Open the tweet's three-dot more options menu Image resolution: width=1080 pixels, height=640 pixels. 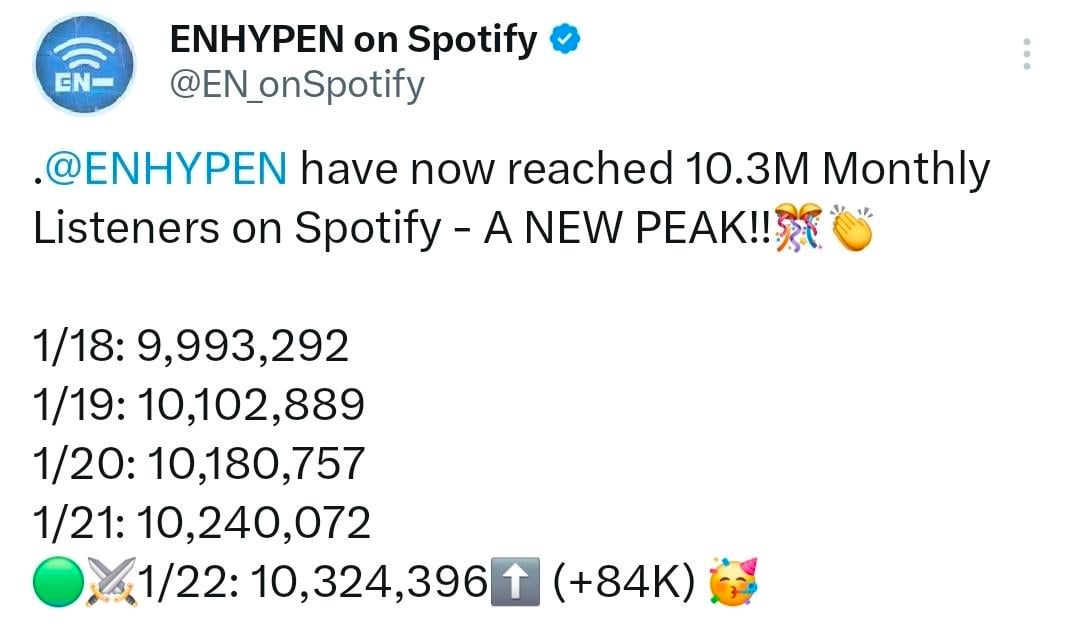pos(1026,53)
